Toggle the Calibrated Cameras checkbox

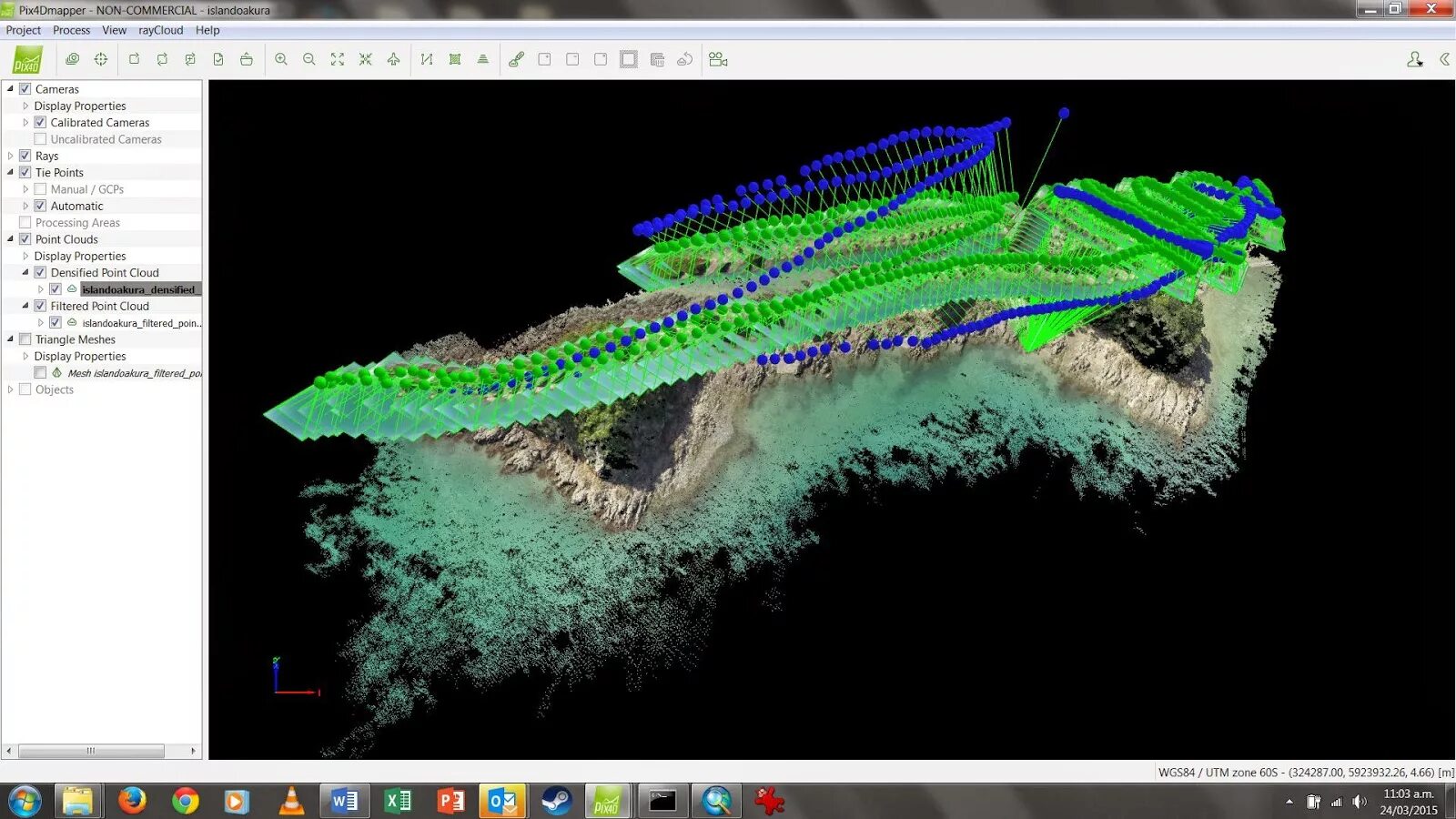(40, 122)
